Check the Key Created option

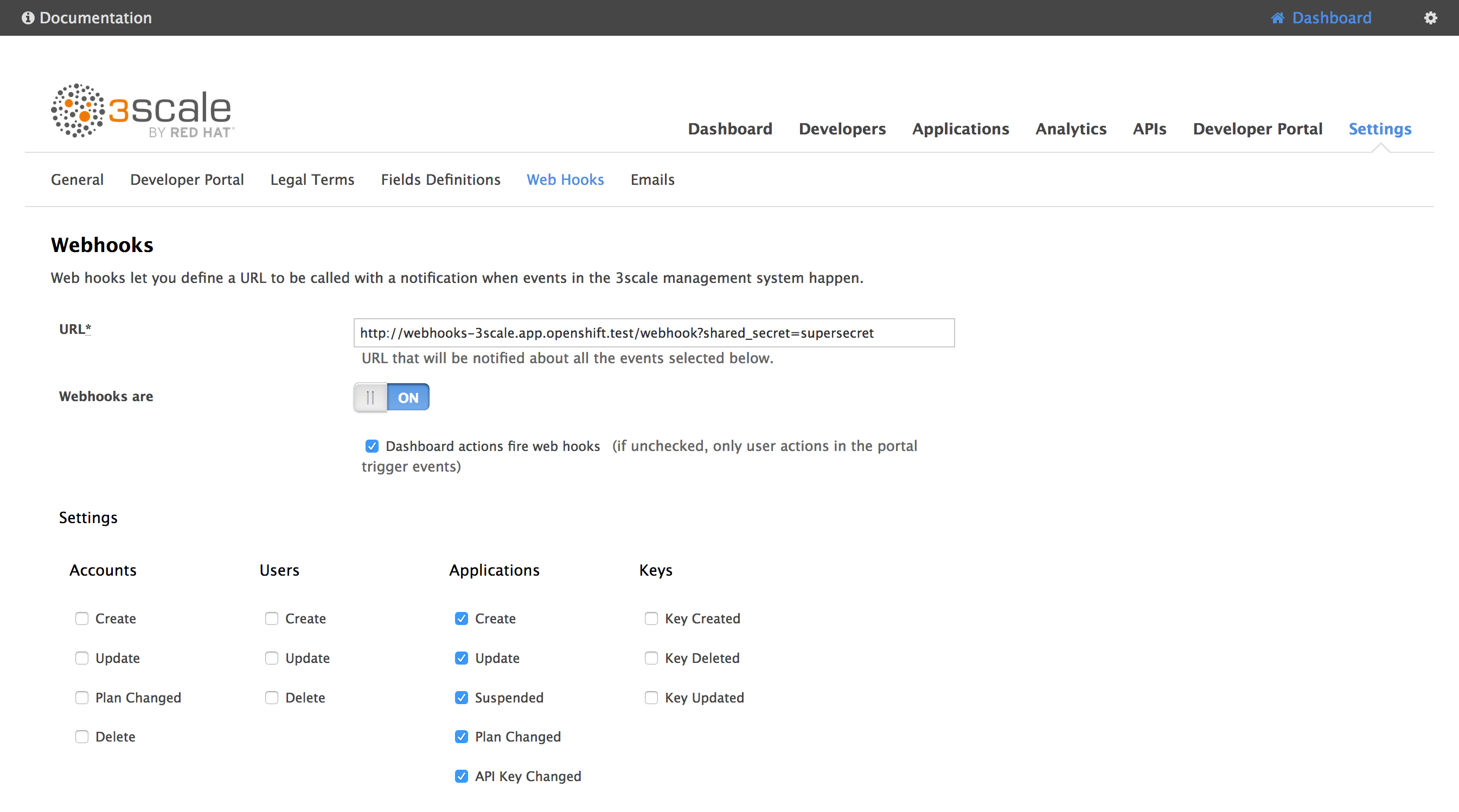(x=651, y=618)
